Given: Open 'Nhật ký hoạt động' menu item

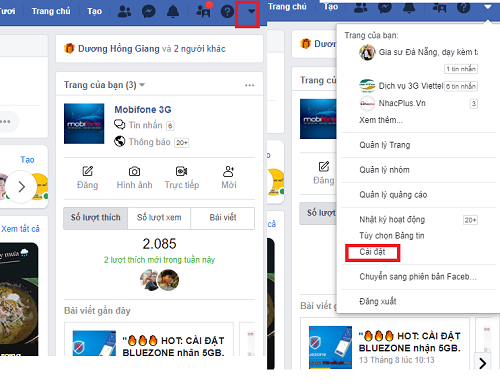Looking at the screenshot, I should coord(392,219).
